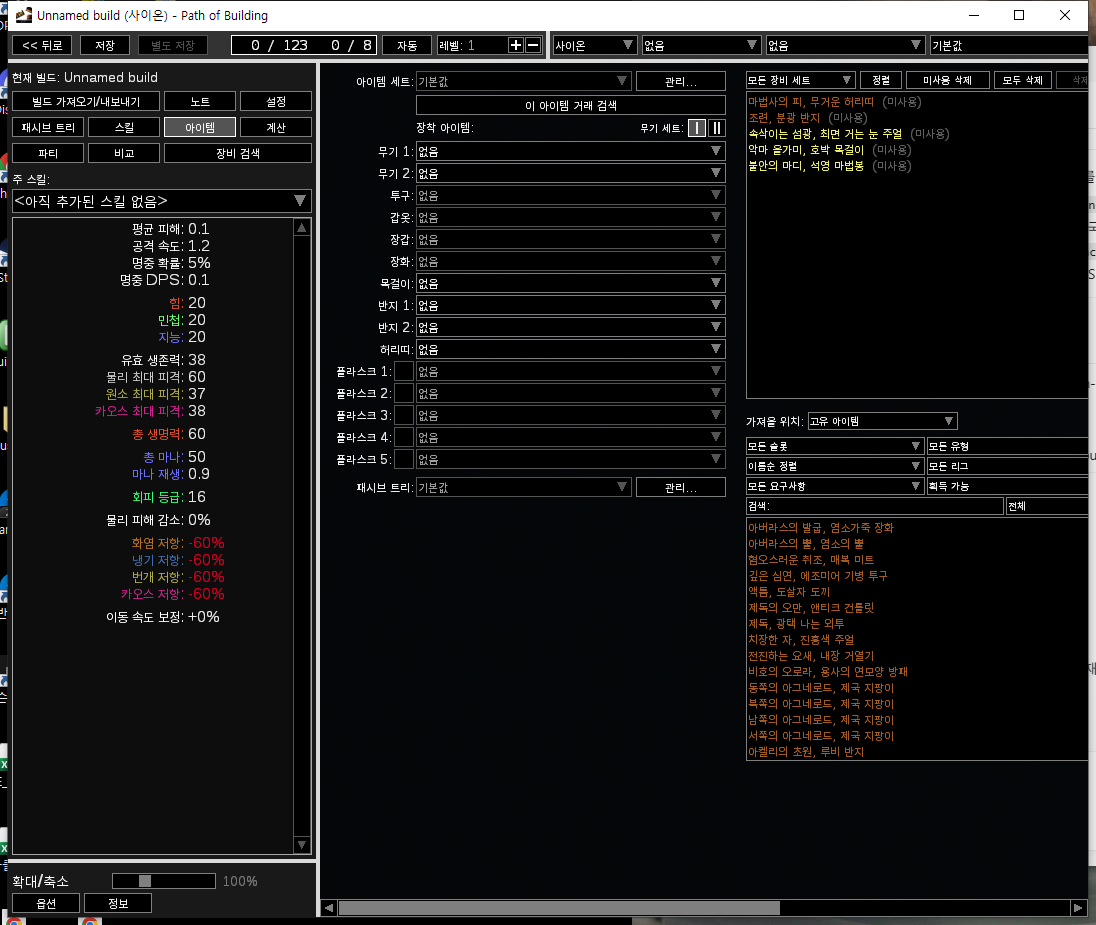This screenshot has width=1096, height=925.
Task: Enable the 플라스크 1 checkbox
Action: tap(404, 371)
